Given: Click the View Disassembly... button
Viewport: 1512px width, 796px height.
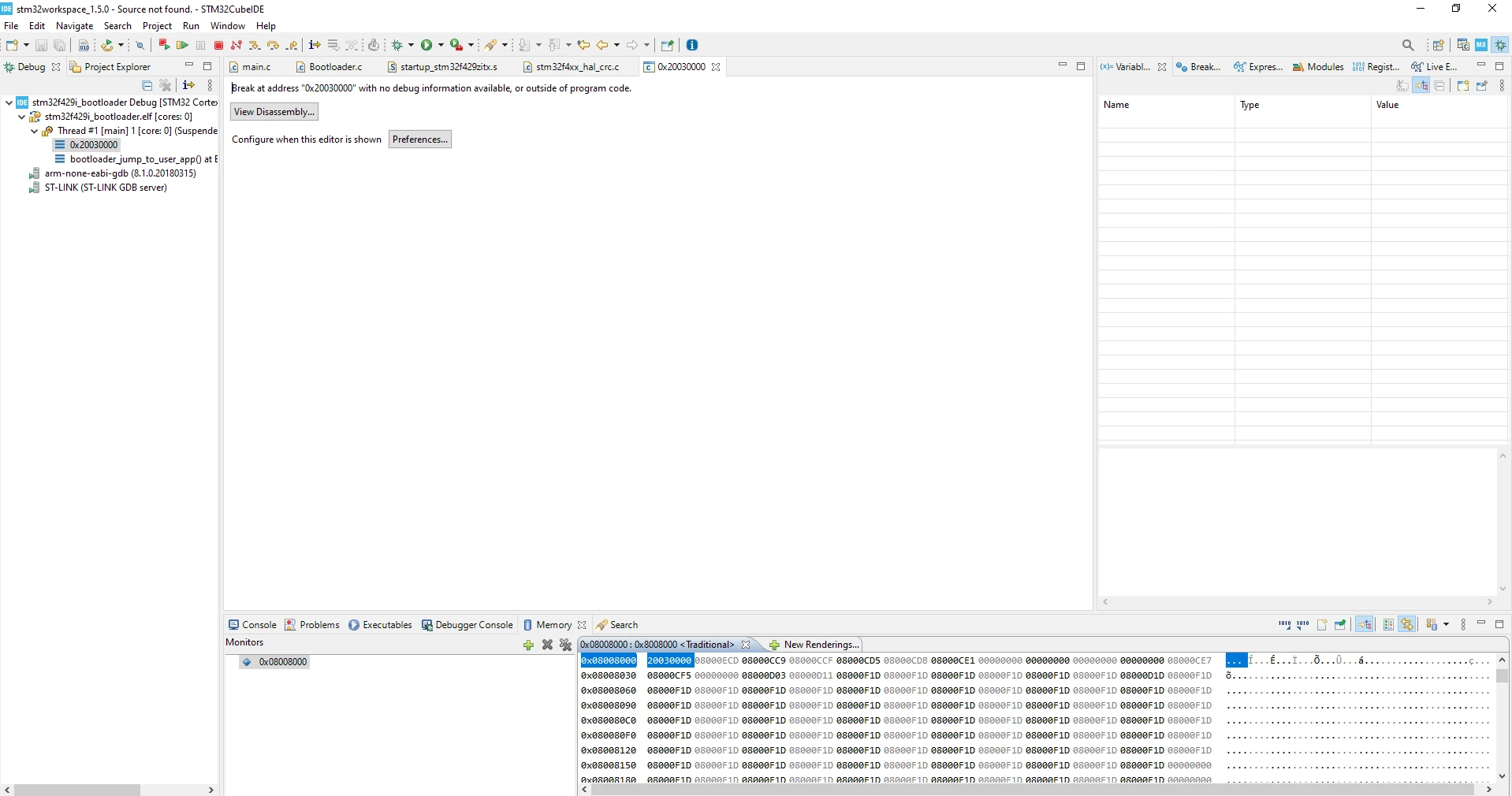Looking at the screenshot, I should [x=274, y=112].
